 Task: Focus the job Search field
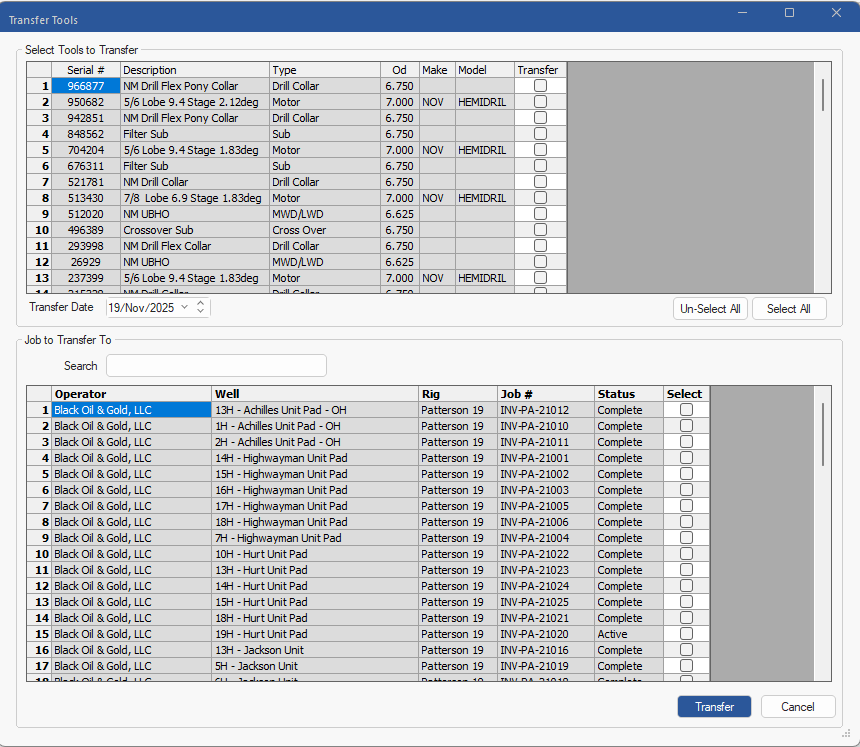pos(216,366)
